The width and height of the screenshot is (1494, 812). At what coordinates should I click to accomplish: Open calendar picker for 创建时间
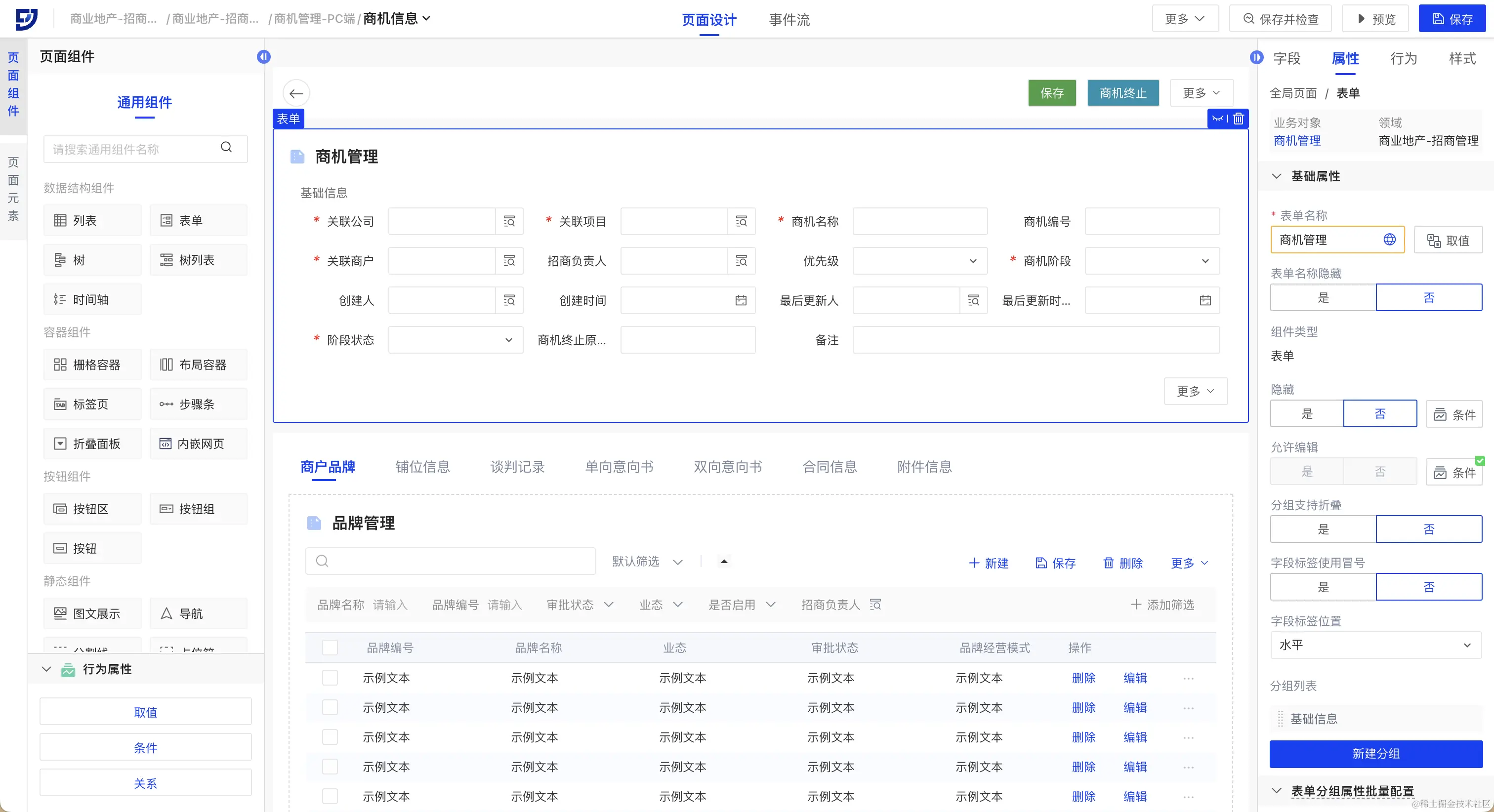click(x=741, y=300)
